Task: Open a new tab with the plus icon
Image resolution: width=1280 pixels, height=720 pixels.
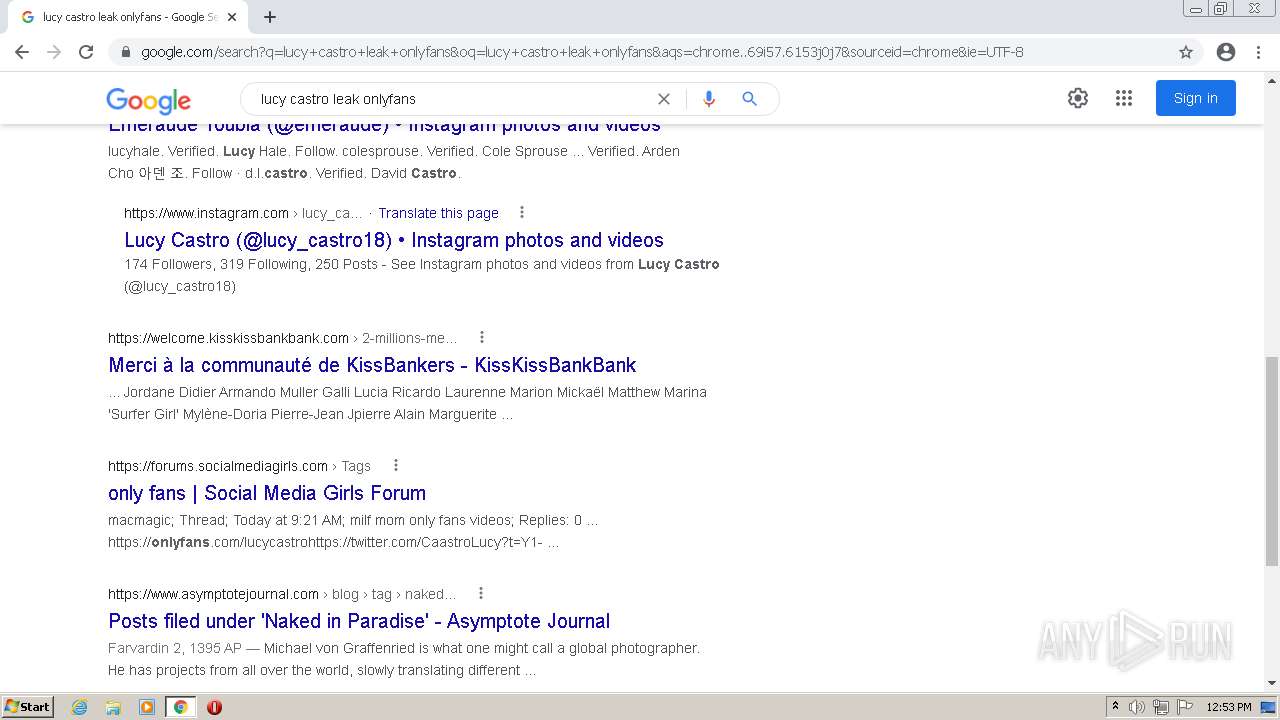Action: point(270,17)
